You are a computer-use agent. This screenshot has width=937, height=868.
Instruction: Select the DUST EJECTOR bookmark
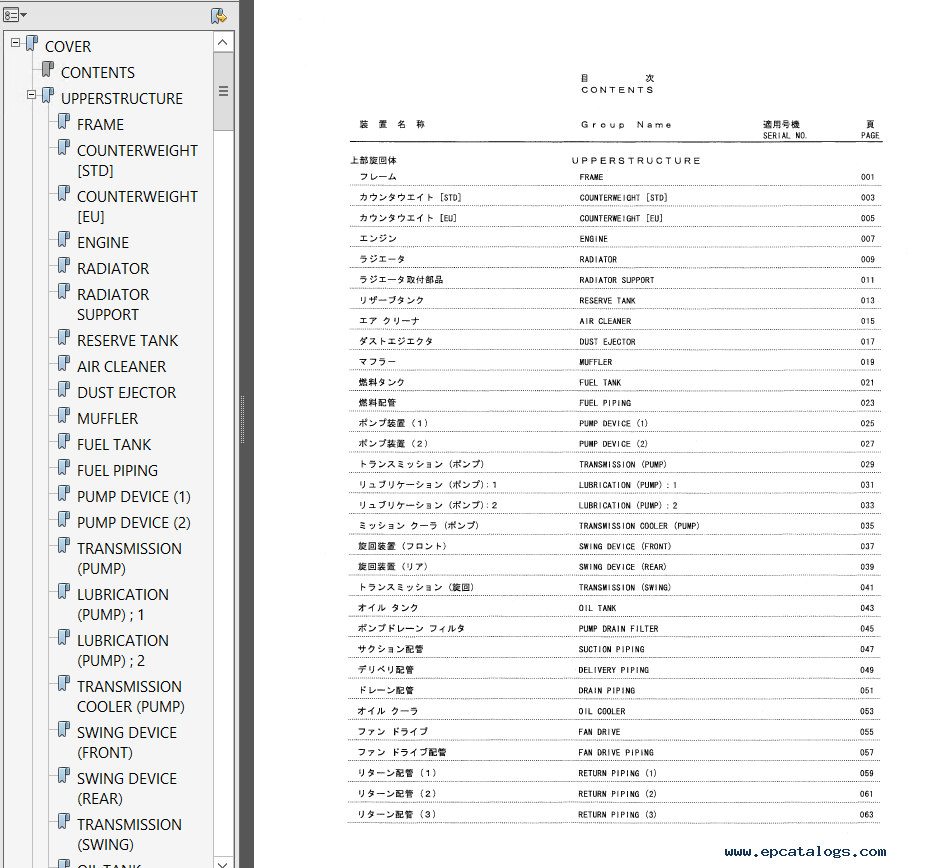(127, 393)
